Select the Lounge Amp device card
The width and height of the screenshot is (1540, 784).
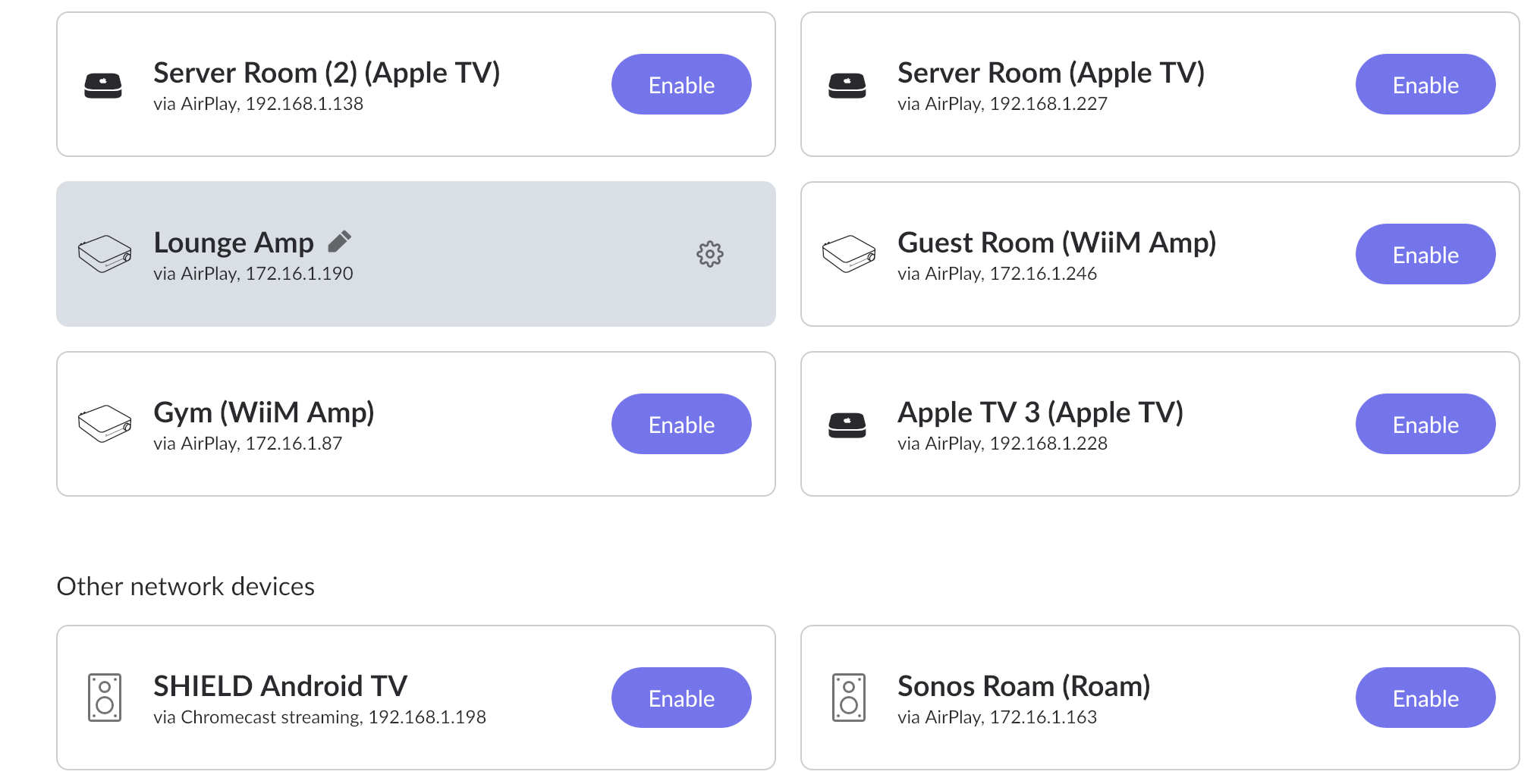point(416,254)
